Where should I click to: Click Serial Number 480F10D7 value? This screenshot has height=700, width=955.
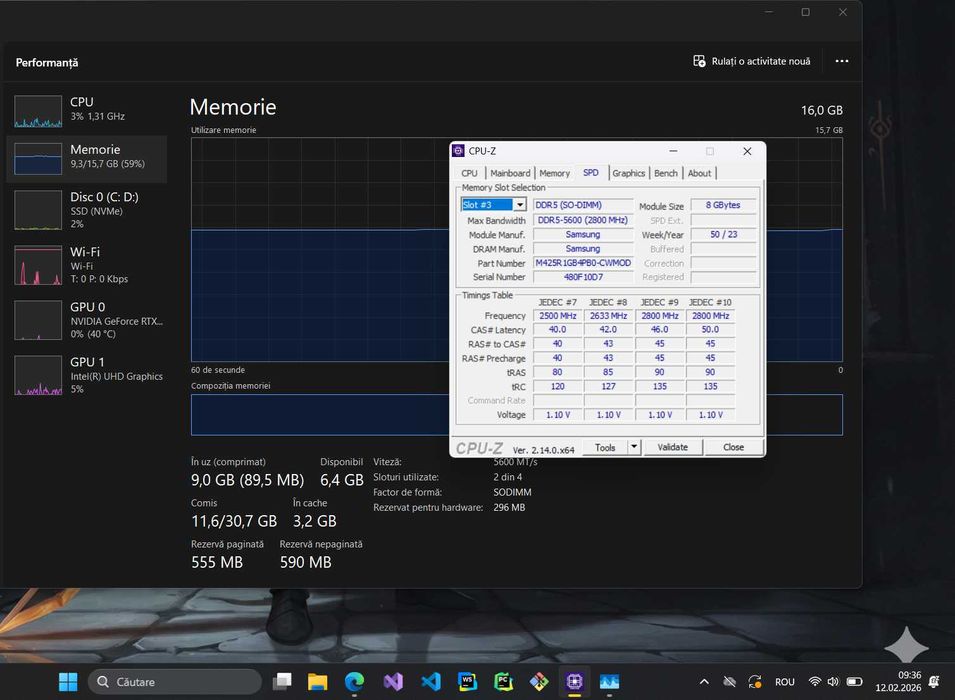[583, 277]
